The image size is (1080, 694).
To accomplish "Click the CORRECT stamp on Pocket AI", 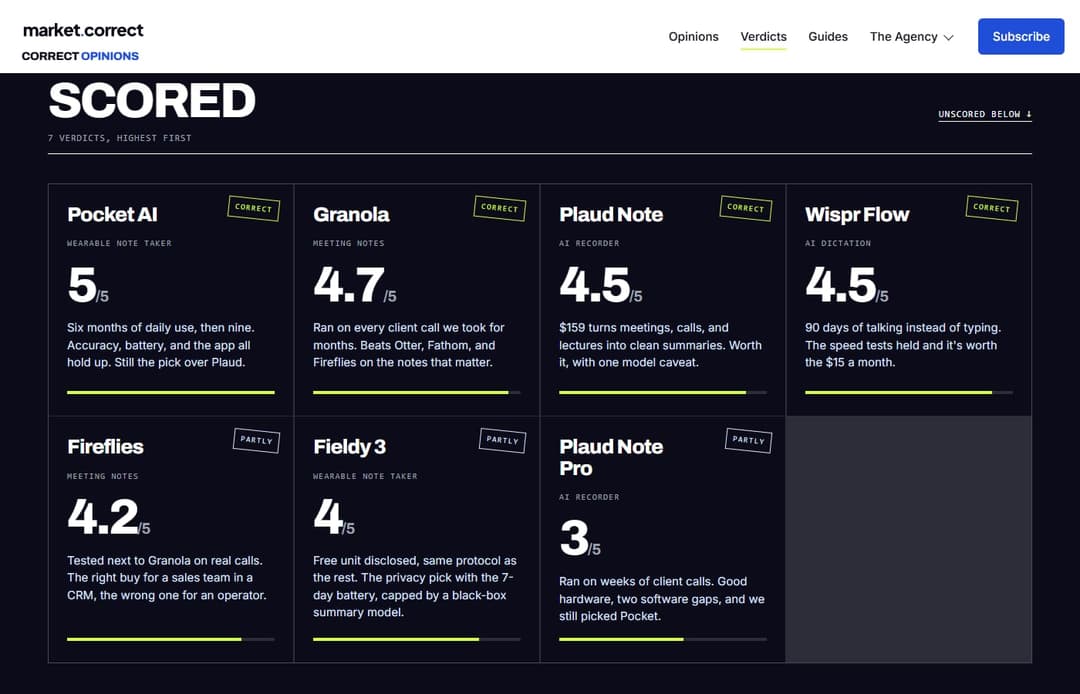I will tap(253, 208).
